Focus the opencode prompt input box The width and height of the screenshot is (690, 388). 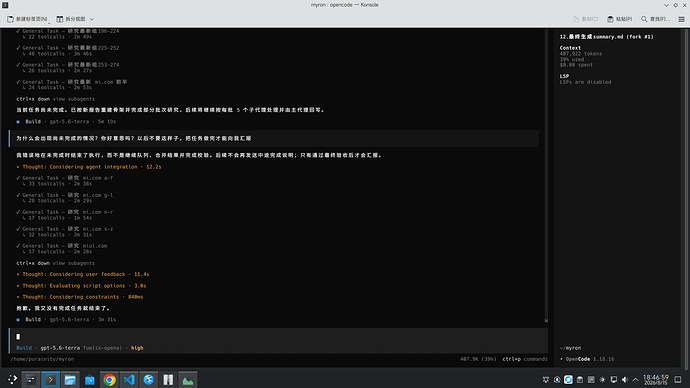(278, 337)
